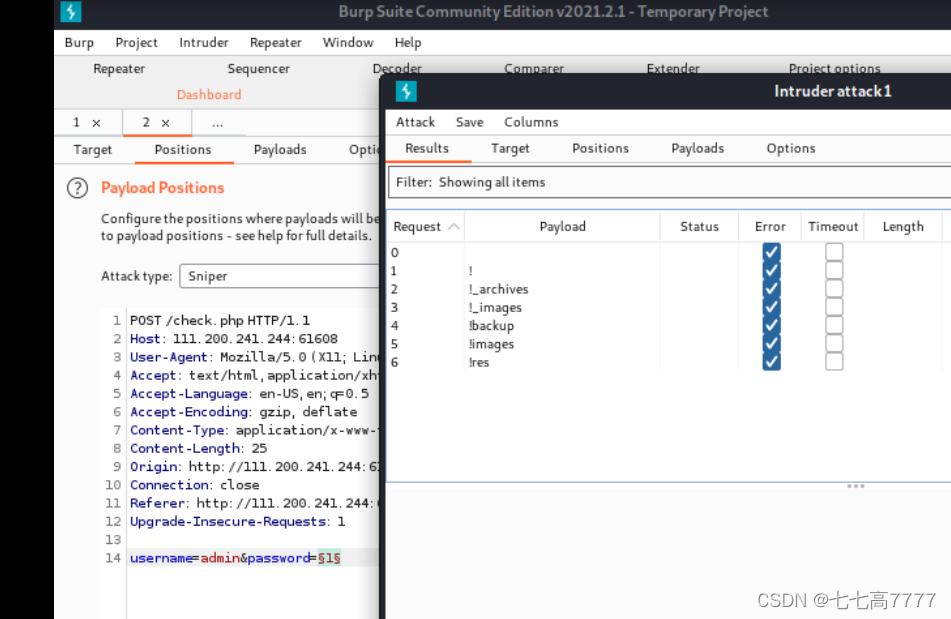Switch to the Dashboard tab
The image size is (951, 619).
pos(209,95)
